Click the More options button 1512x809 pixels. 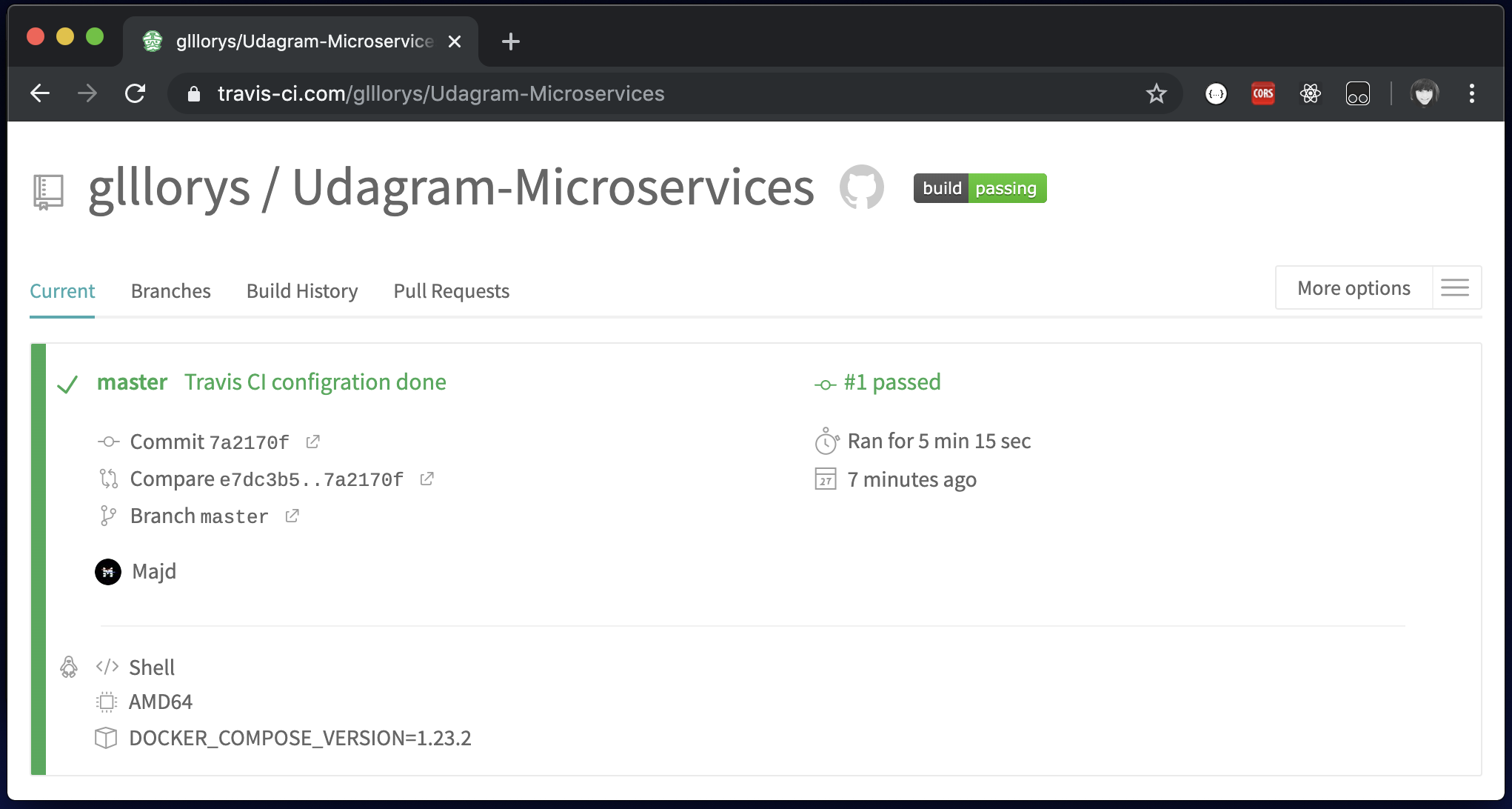(x=1353, y=288)
